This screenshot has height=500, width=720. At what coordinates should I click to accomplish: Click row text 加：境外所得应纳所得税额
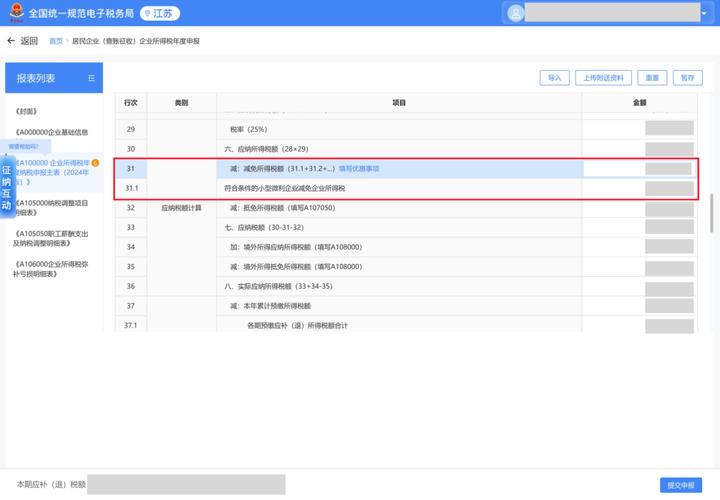296,247
